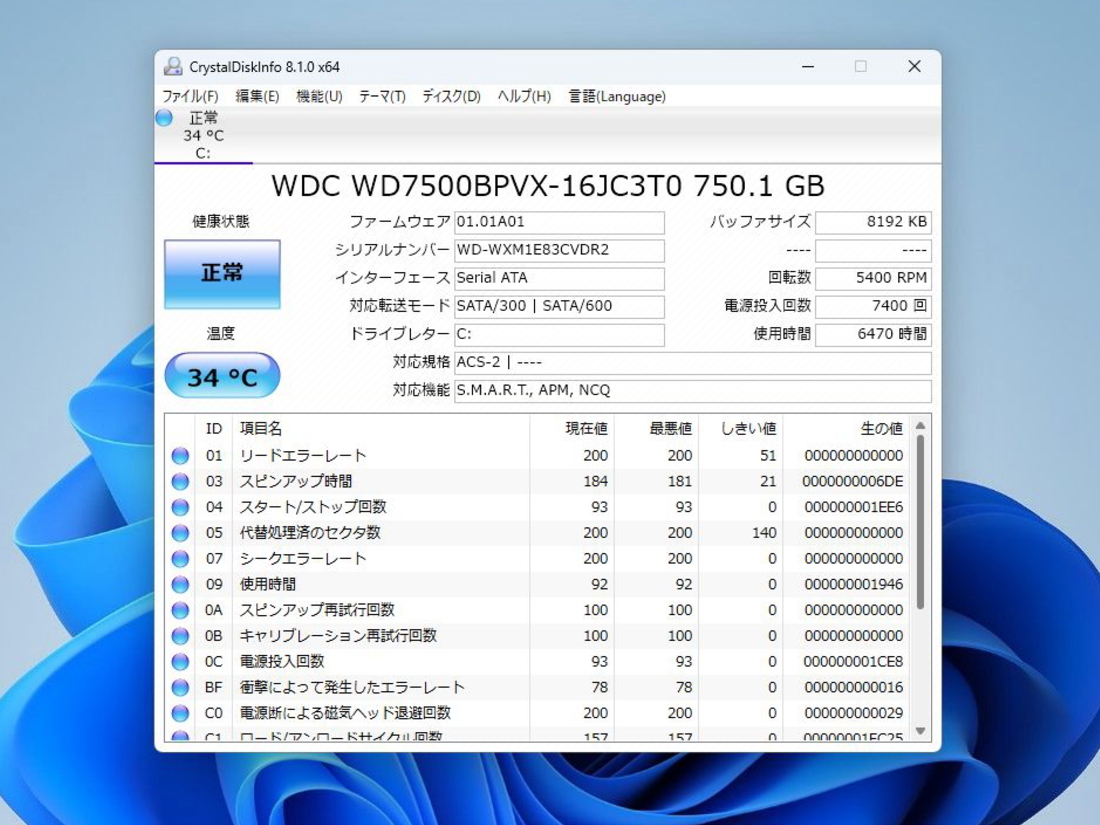Click the ID column header

click(214, 429)
